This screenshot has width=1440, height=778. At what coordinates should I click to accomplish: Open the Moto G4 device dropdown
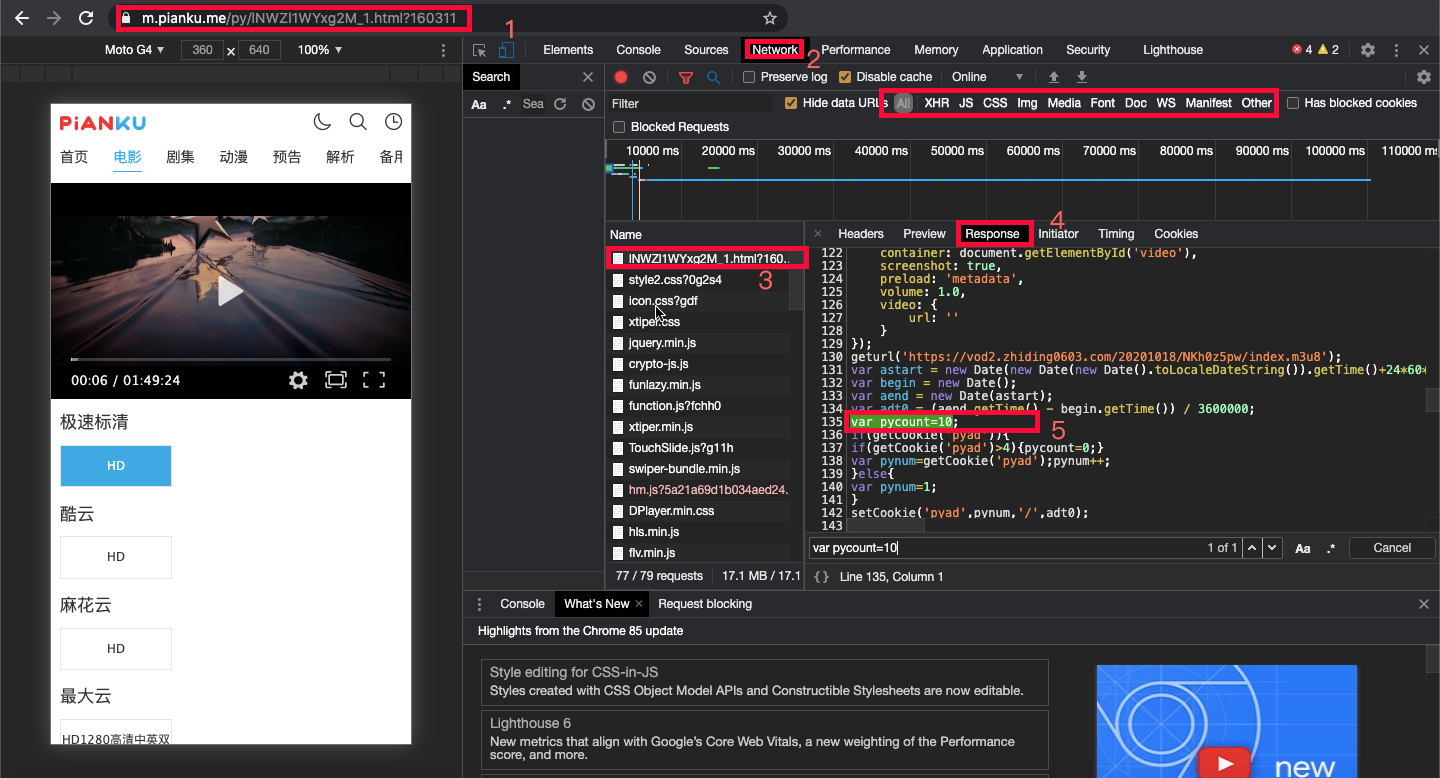tap(135, 50)
